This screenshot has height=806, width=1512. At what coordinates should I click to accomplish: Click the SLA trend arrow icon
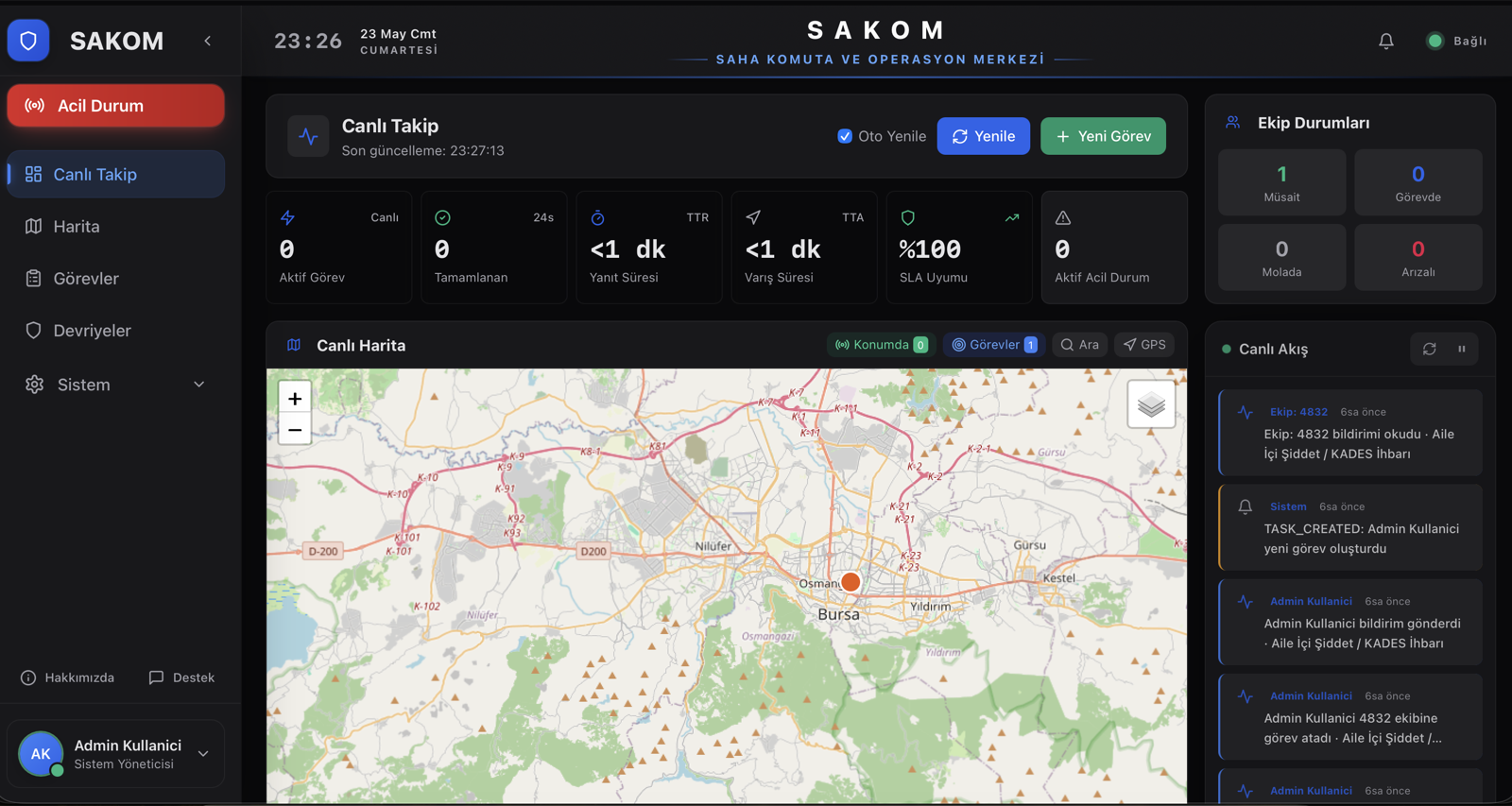pos(1012,217)
